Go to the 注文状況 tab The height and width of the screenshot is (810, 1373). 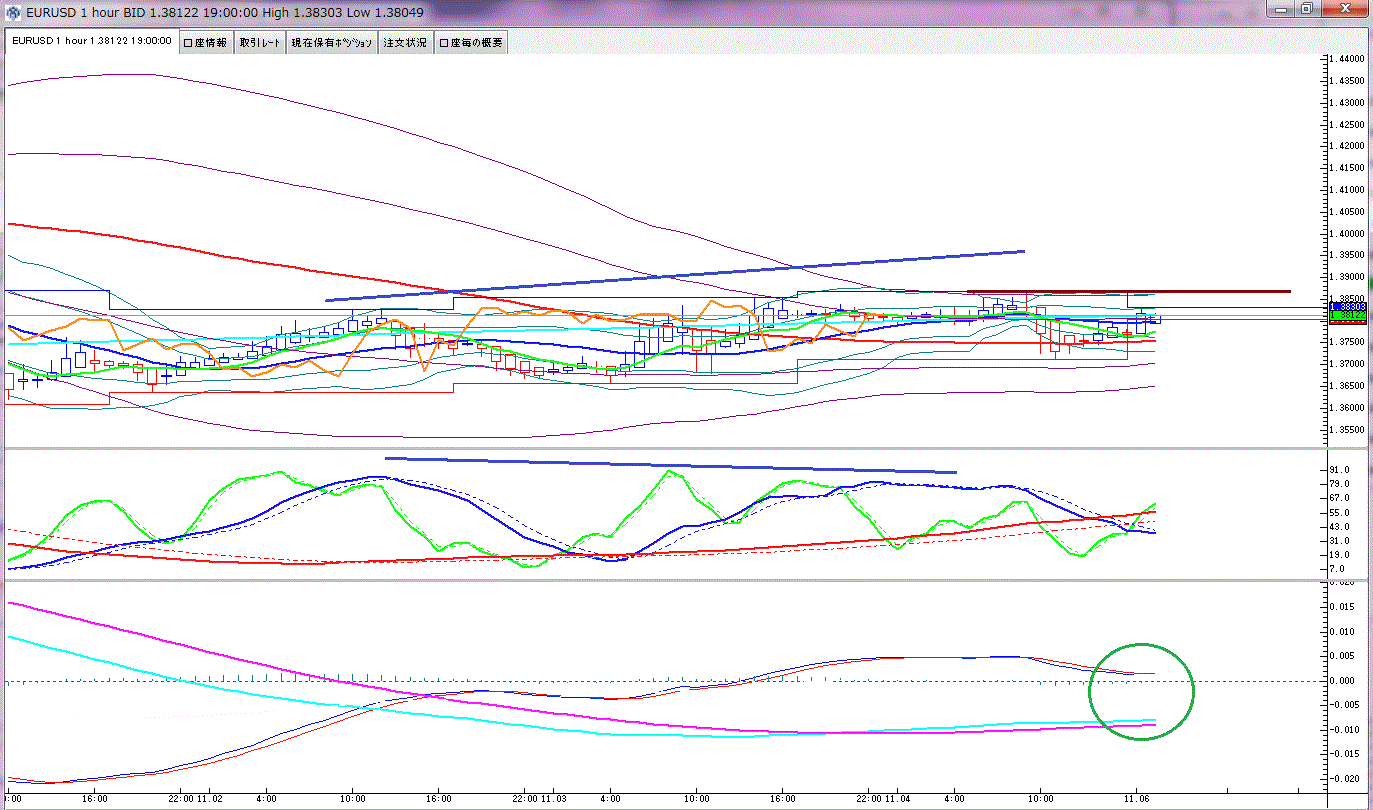pos(405,43)
